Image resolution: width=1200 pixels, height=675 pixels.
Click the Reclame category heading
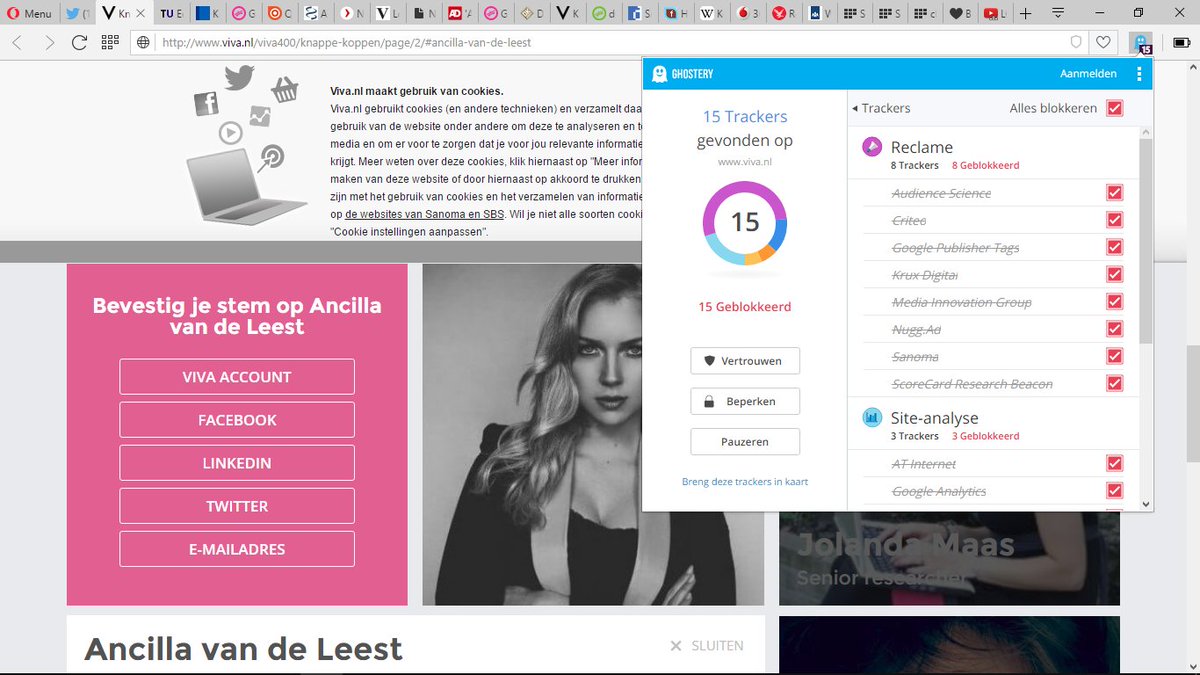pyautogui.click(x=922, y=147)
